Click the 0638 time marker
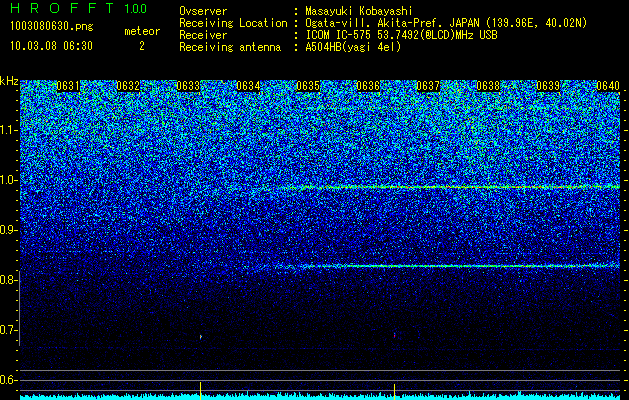Viewport: 629px width, 400px height. pos(488,86)
